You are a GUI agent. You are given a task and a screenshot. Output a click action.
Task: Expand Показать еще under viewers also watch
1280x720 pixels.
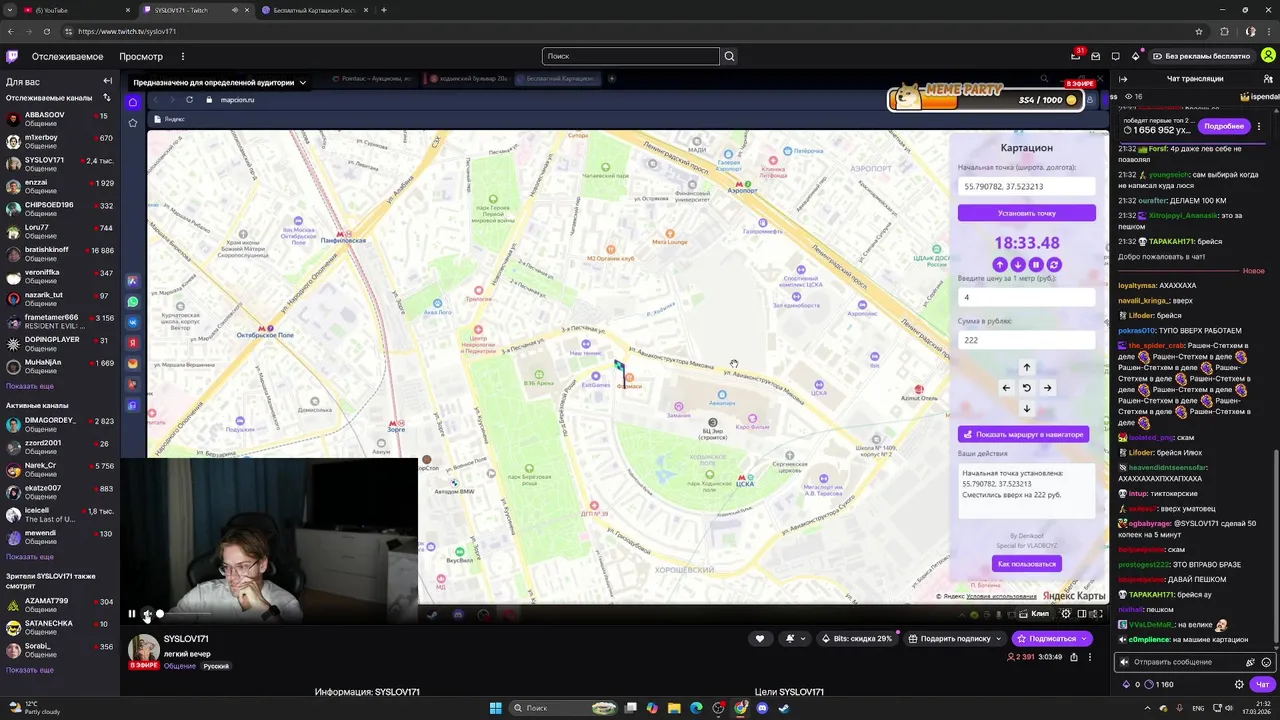pyautogui.click(x=30, y=670)
